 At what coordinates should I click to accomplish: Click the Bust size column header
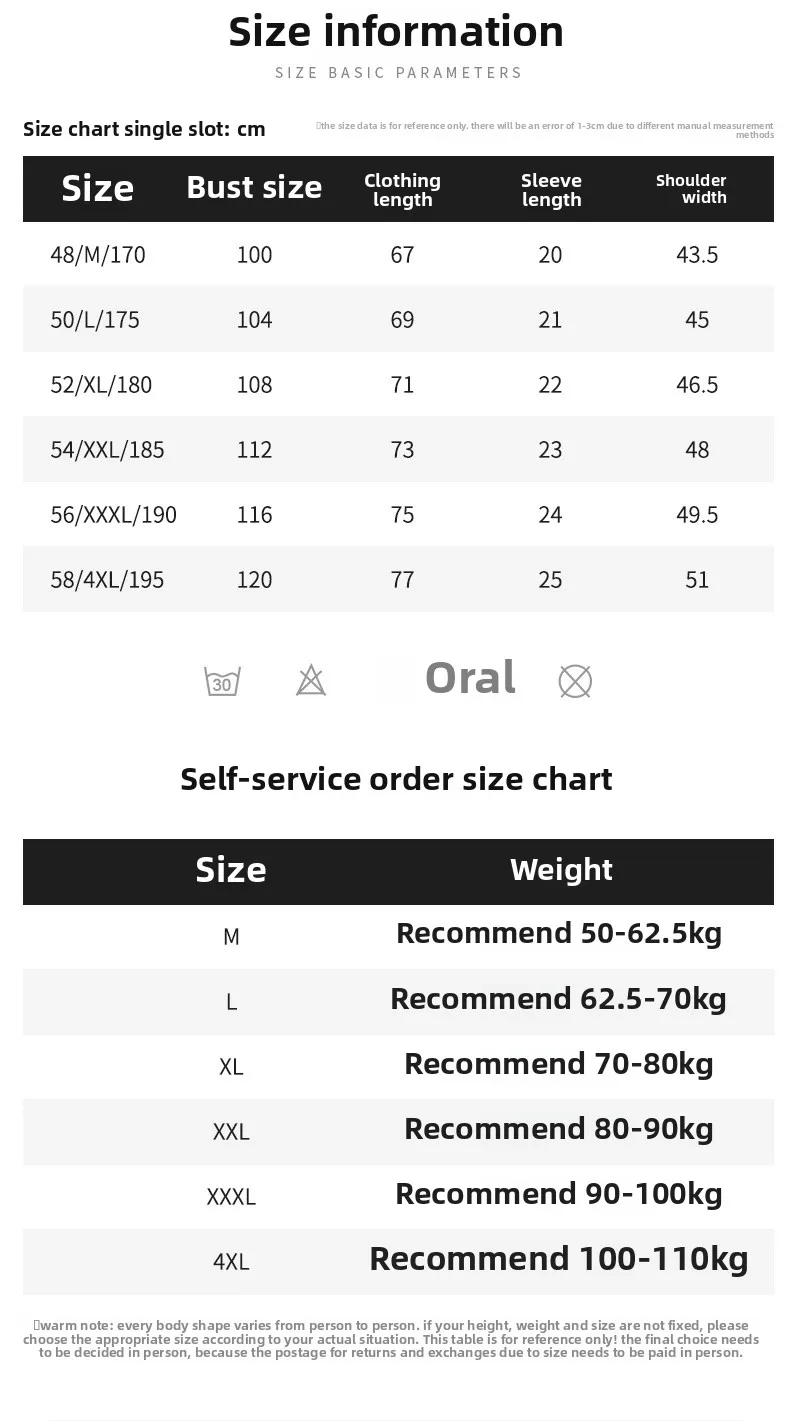pos(254,188)
